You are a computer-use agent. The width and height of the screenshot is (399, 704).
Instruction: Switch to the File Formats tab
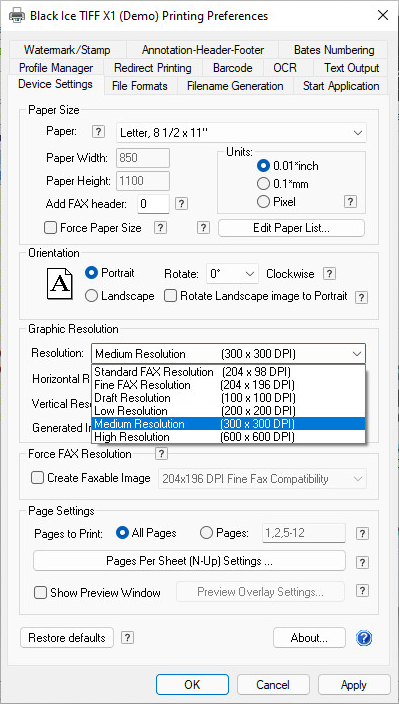(x=140, y=86)
